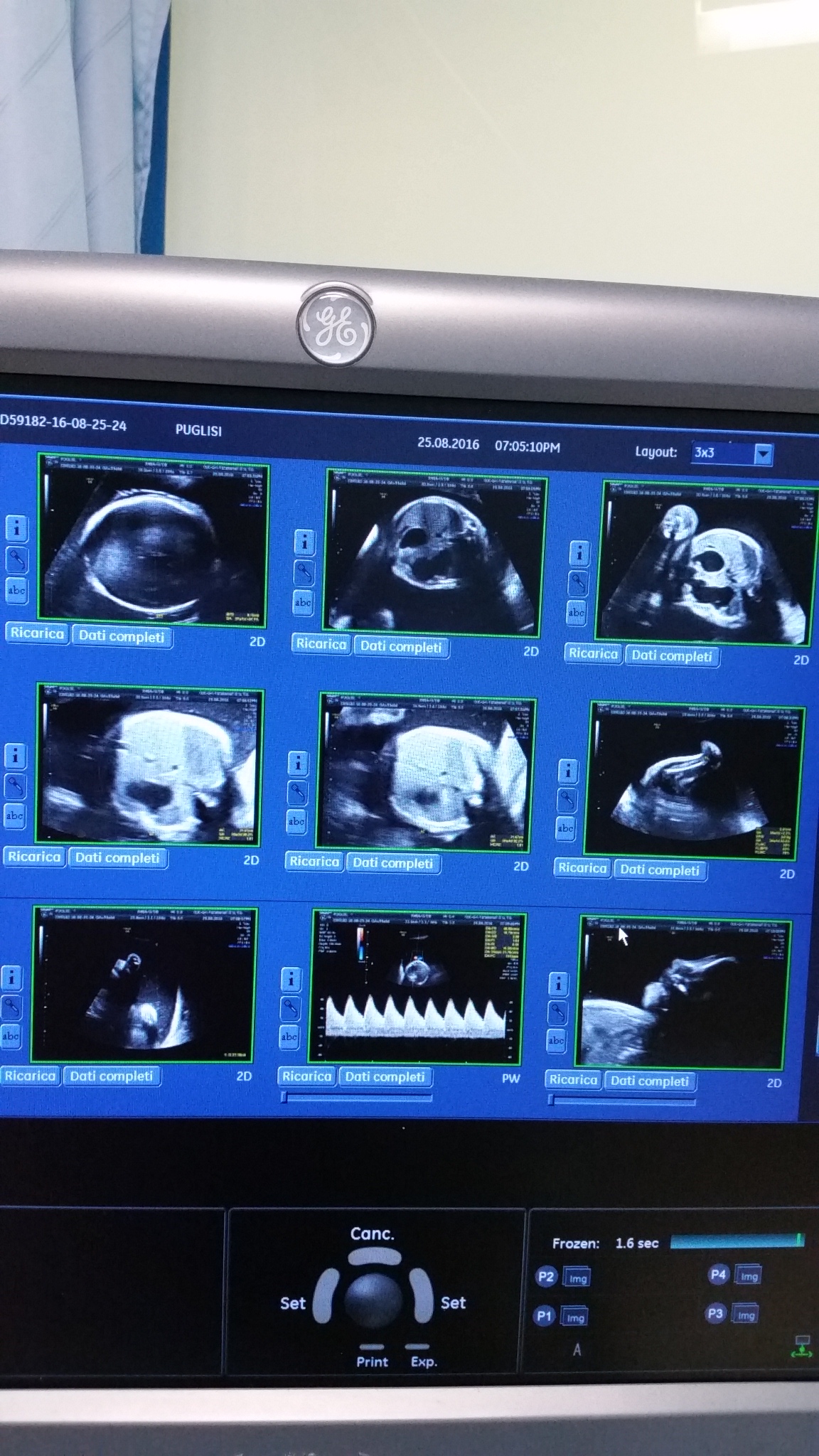Click the slider under the PW Doppler image
The height and width of the screenshot is (1456, 819).
point(357,1098)
